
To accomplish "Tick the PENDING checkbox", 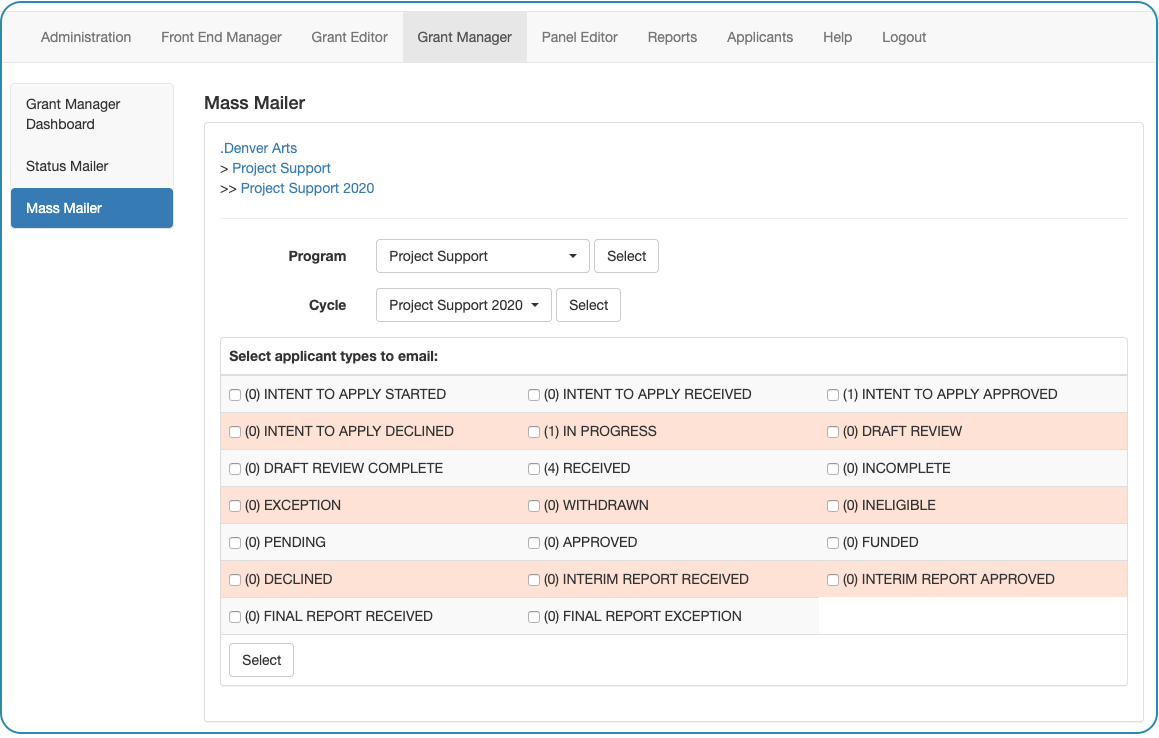I will (235, 543).
